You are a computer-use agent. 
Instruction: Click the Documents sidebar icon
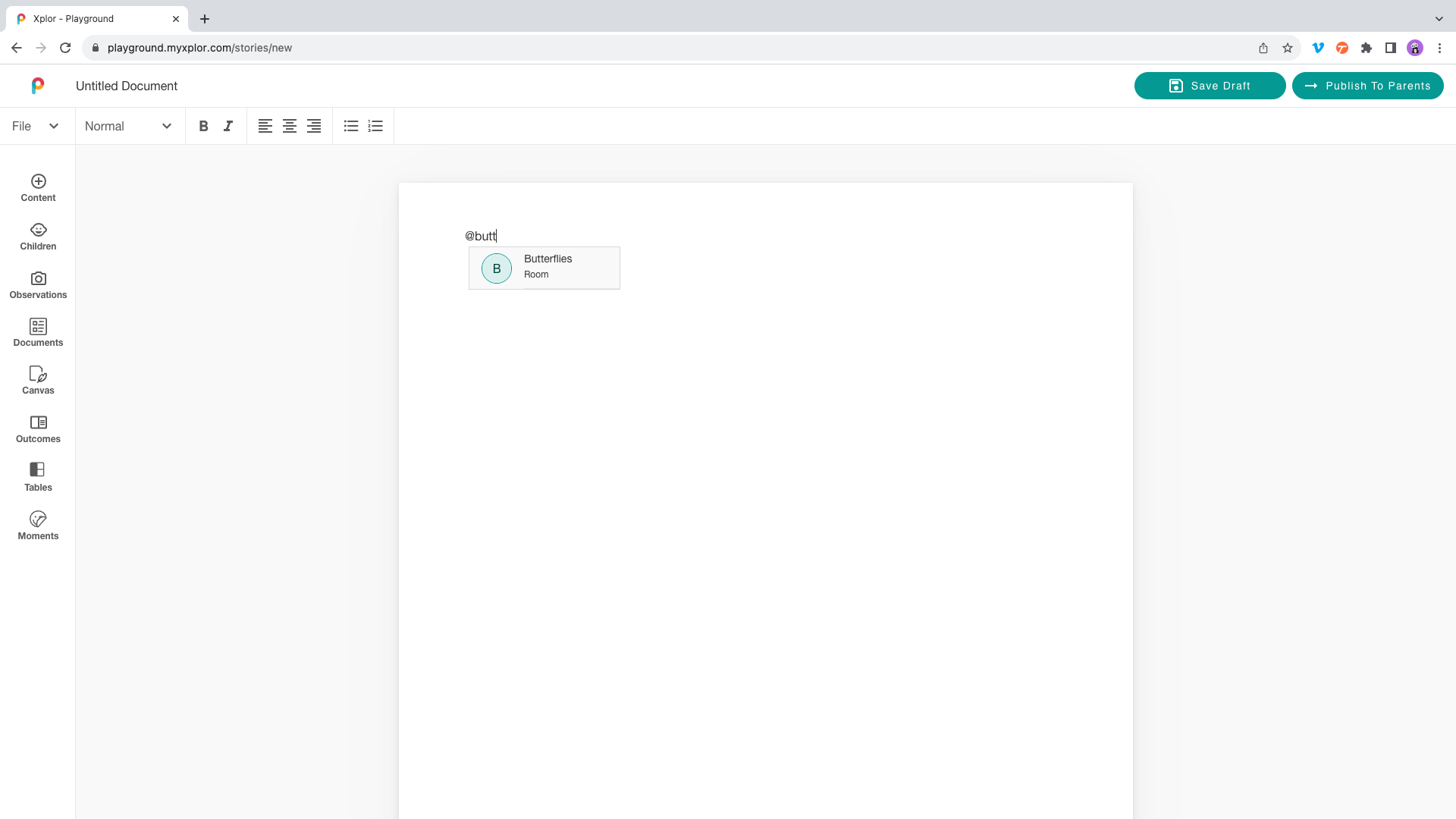pos(38,332)
